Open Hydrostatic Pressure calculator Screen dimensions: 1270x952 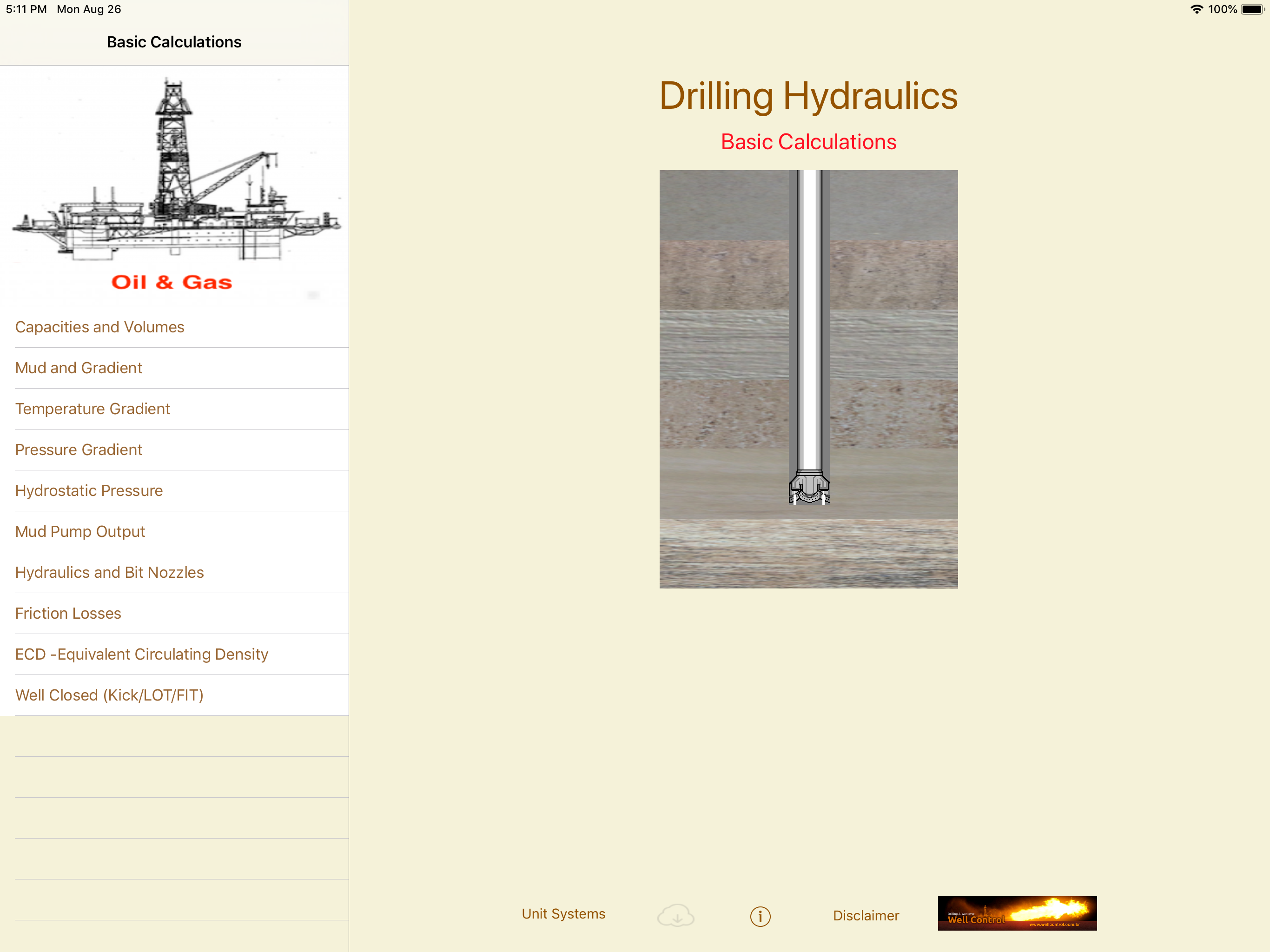pos(89,490)
